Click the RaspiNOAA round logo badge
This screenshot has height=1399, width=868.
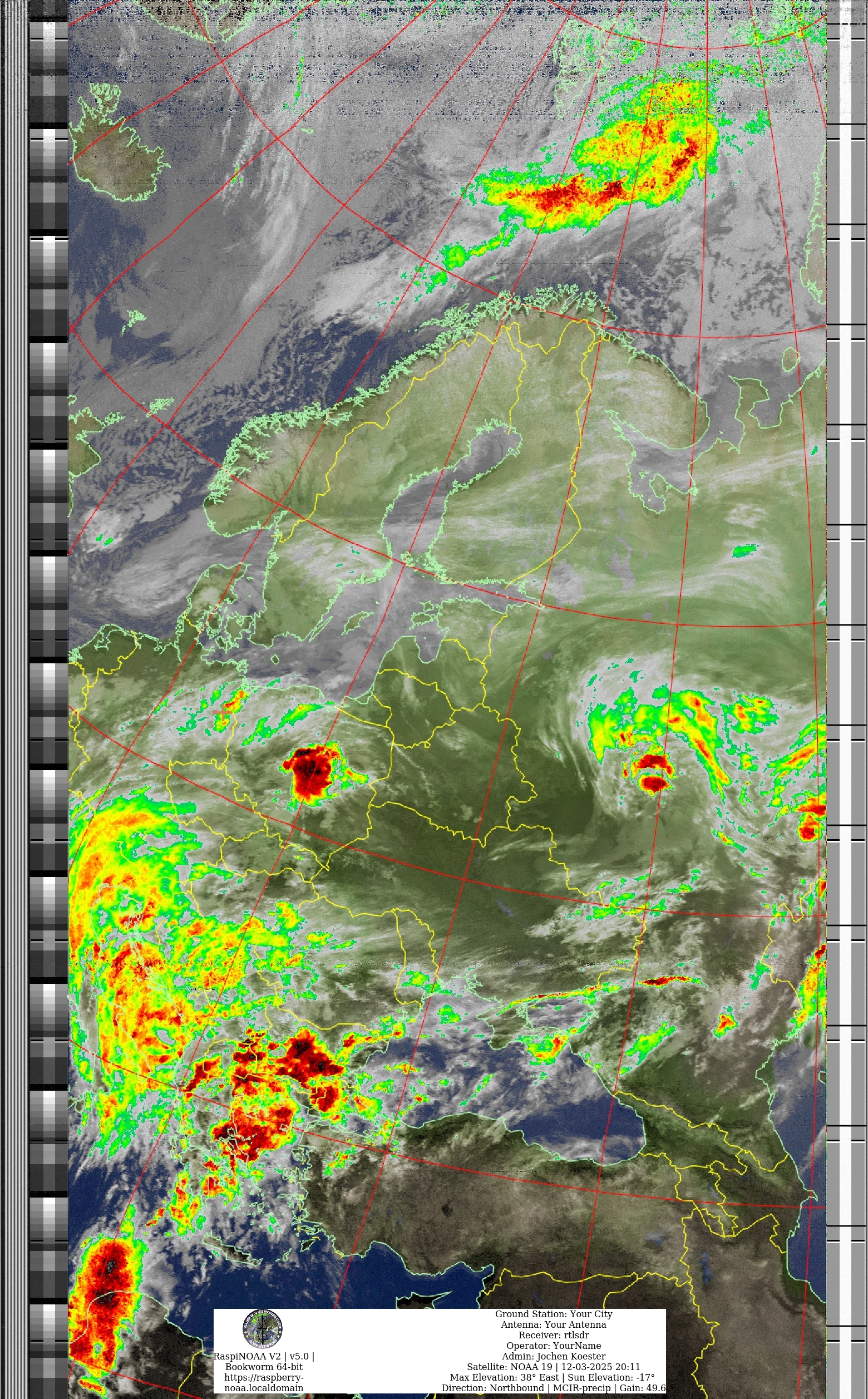(x=263, y=1329)
